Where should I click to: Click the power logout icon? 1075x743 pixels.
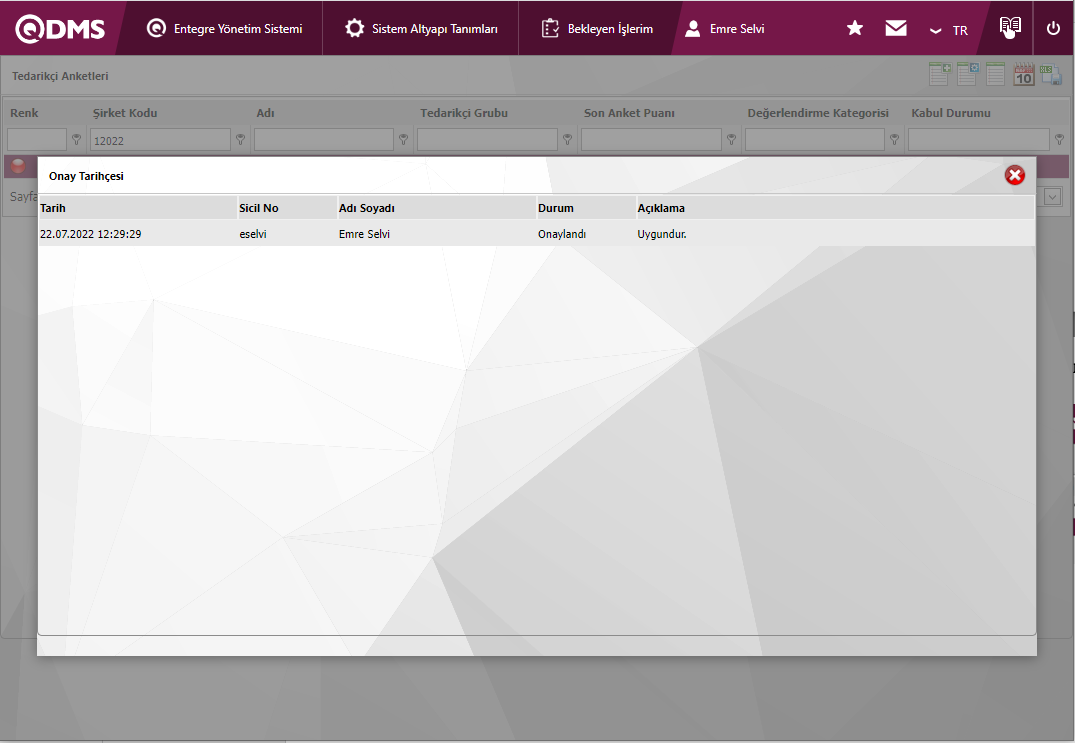(1053, 29)
